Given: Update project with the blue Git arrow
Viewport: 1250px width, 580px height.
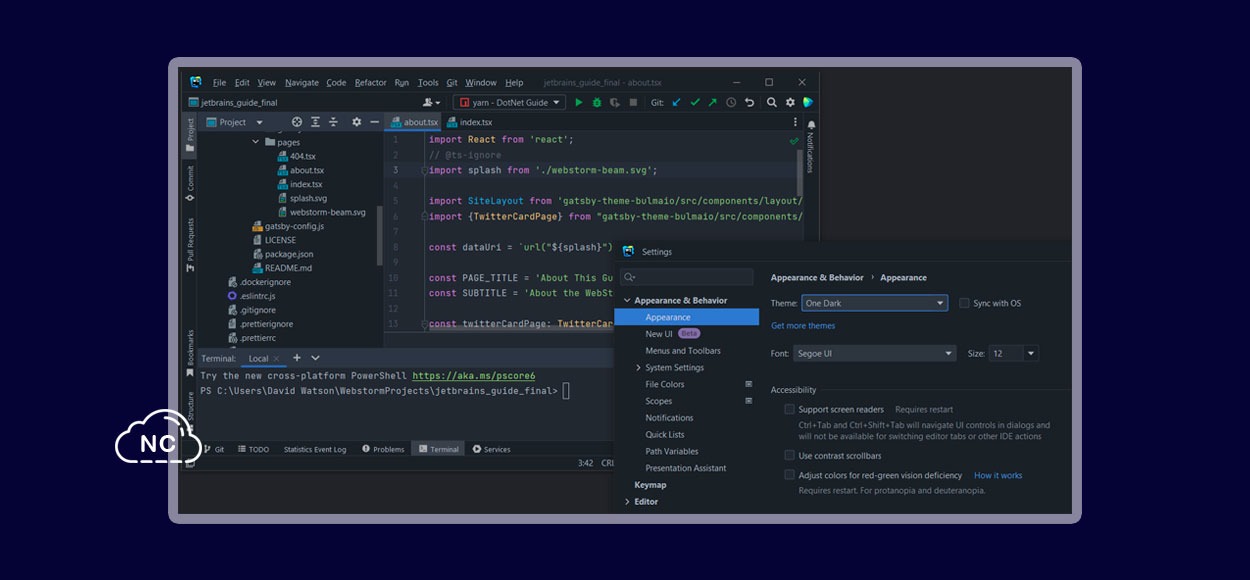Looking at the screenshot, I should coord(676,102).
